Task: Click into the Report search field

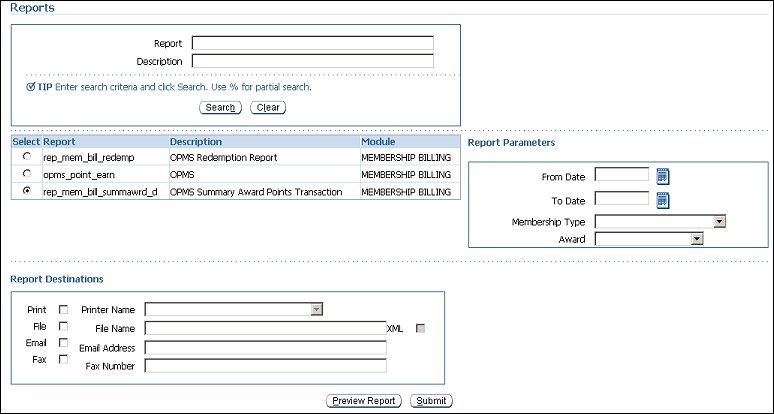Action: click(x=312, y=43)
